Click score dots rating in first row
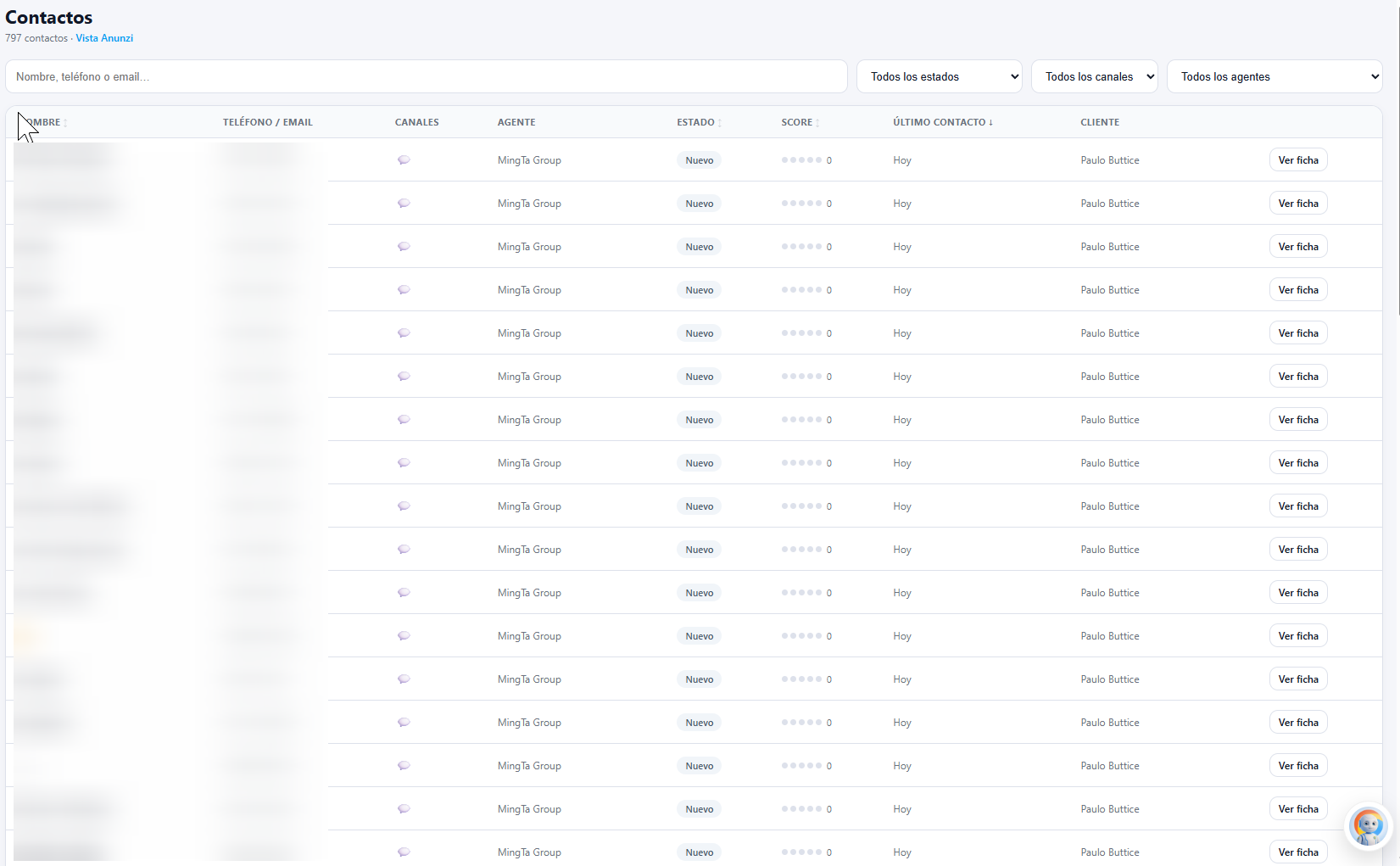 click(x=801, y=160)
